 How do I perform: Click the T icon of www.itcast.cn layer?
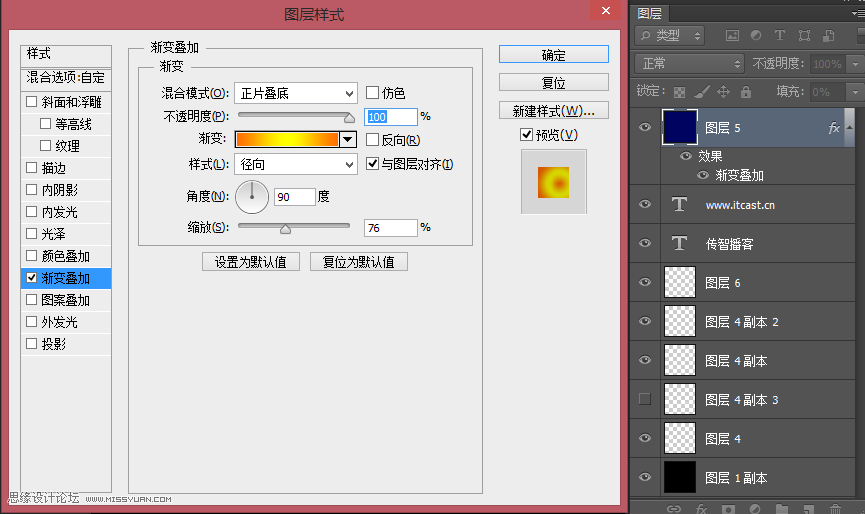pyautogui.click(x=679, y=205)
